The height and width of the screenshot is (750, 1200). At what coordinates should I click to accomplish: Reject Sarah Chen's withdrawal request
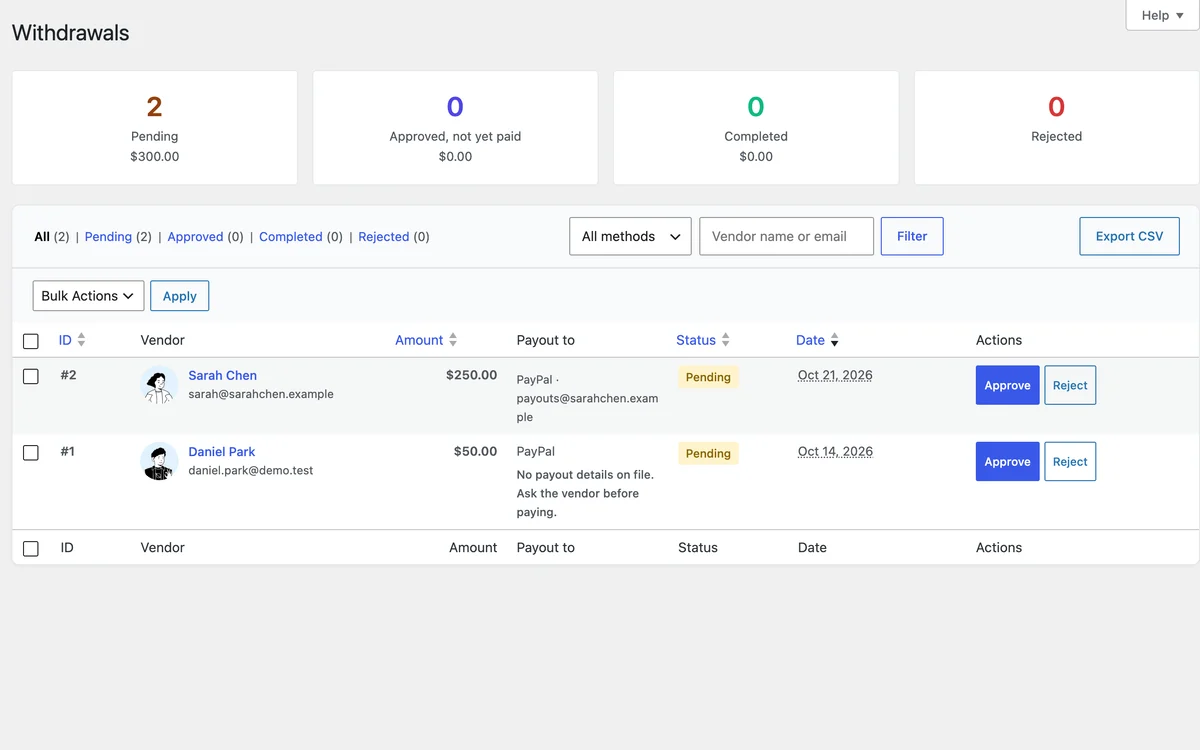[x=1070, y=385]
